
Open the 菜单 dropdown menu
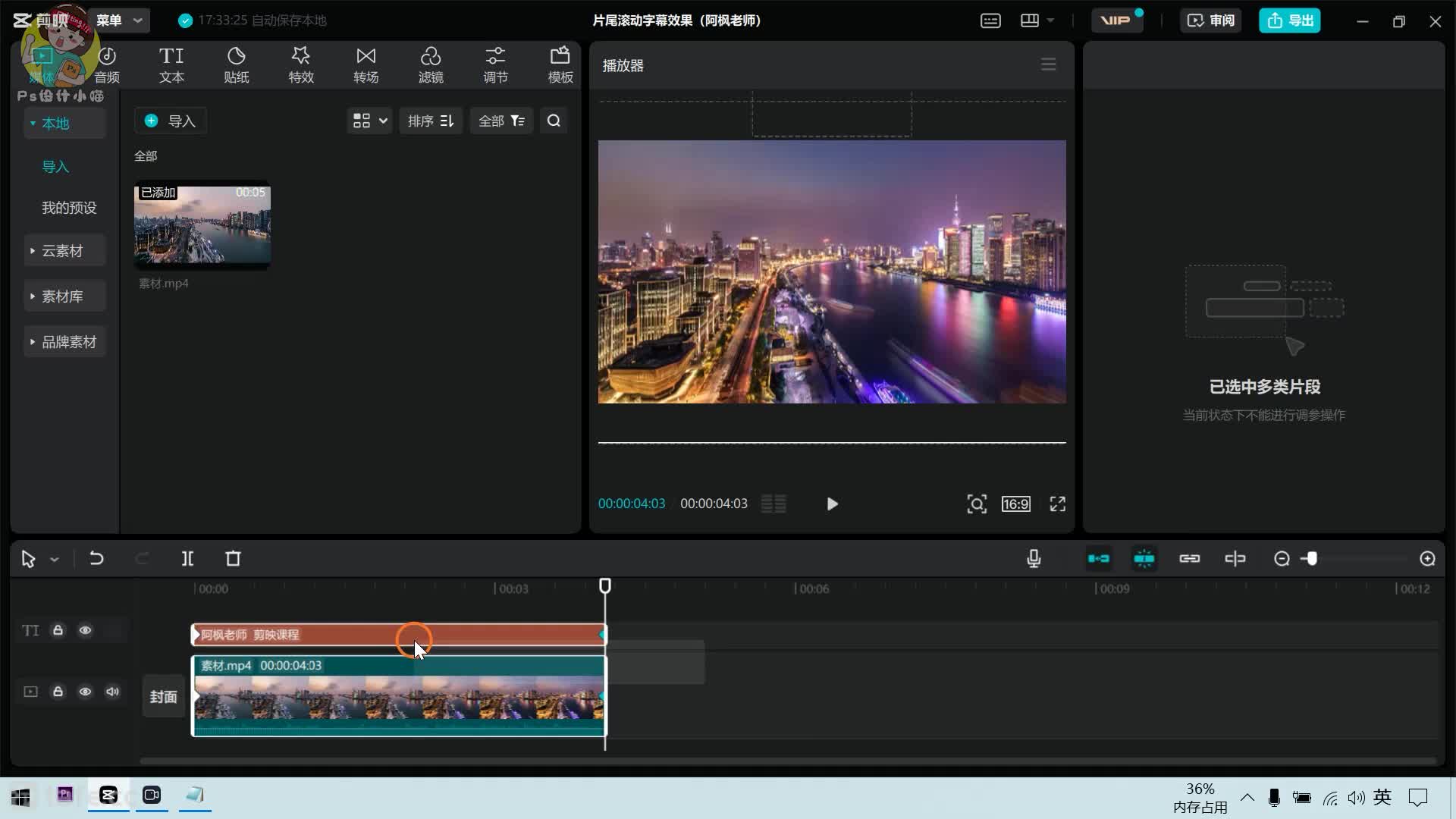tap(119, 20)
